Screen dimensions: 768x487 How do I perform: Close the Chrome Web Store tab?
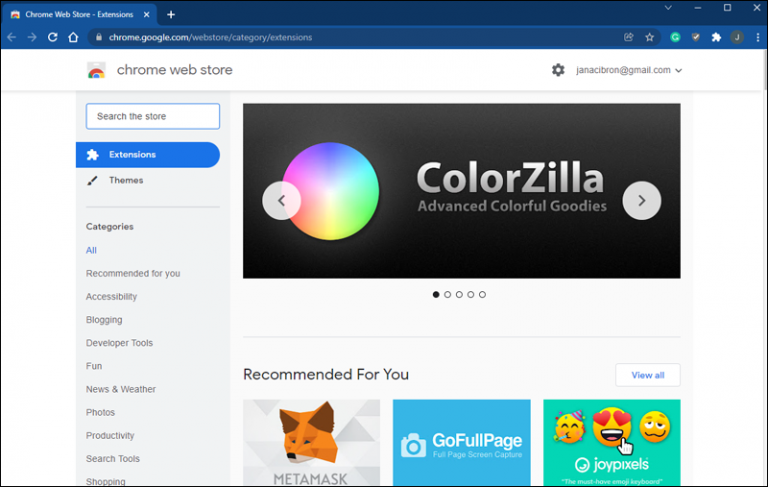[x=146, y=15]
